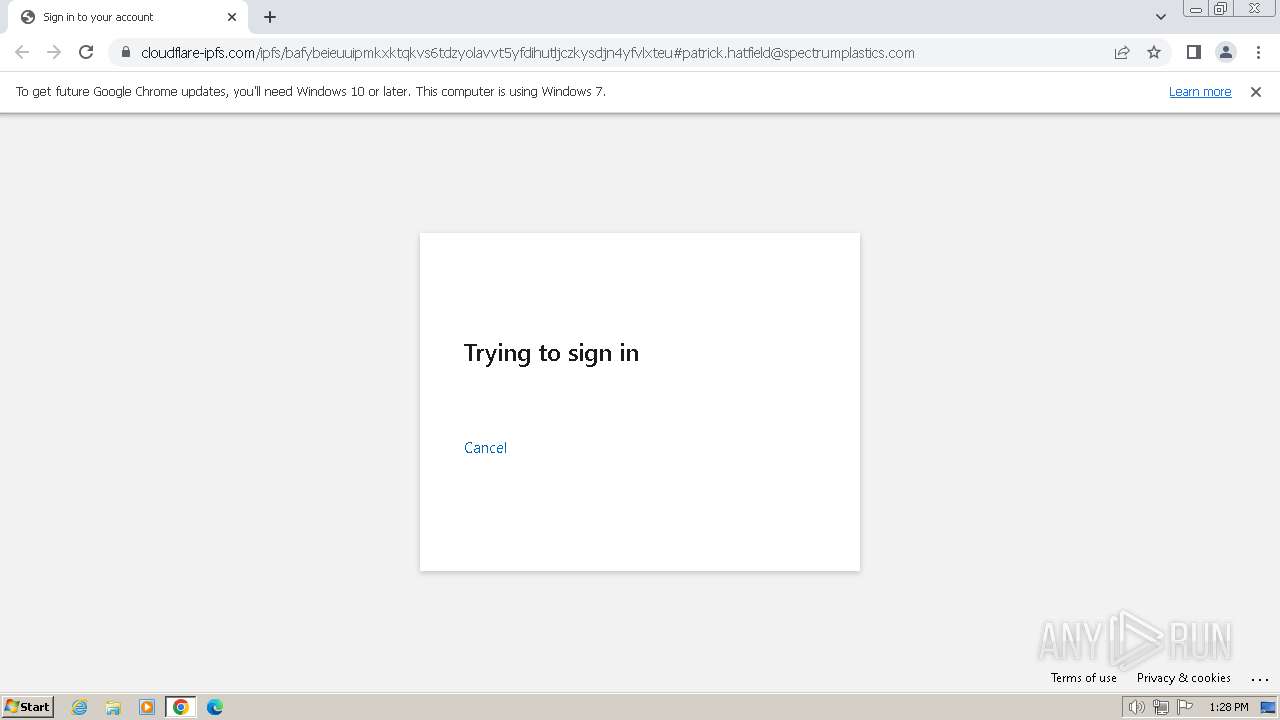Close the 'Sign in to your account' tab

[x=232, y=17]
